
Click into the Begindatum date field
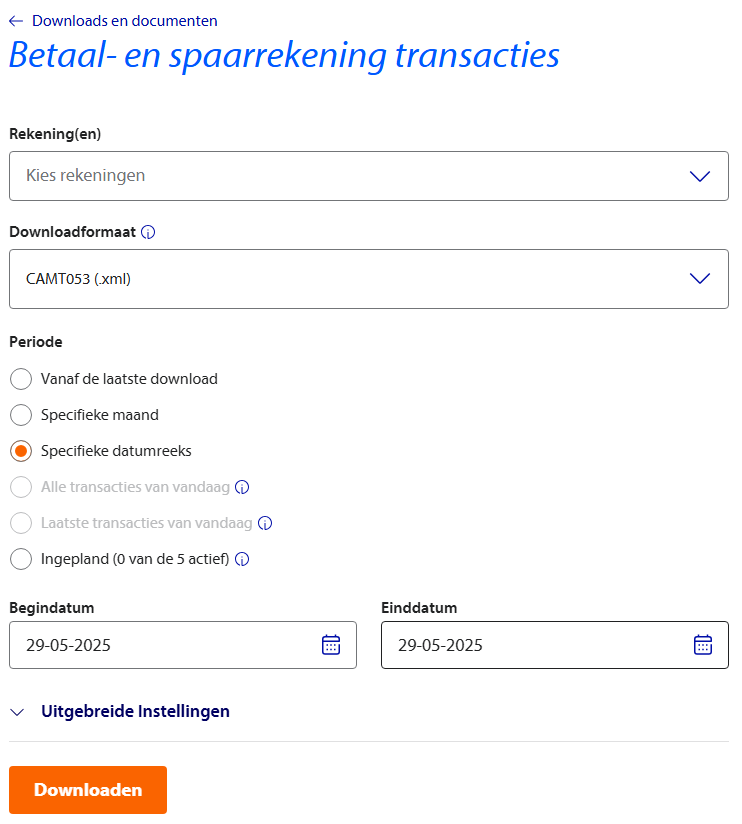click(x=160, y=645)
